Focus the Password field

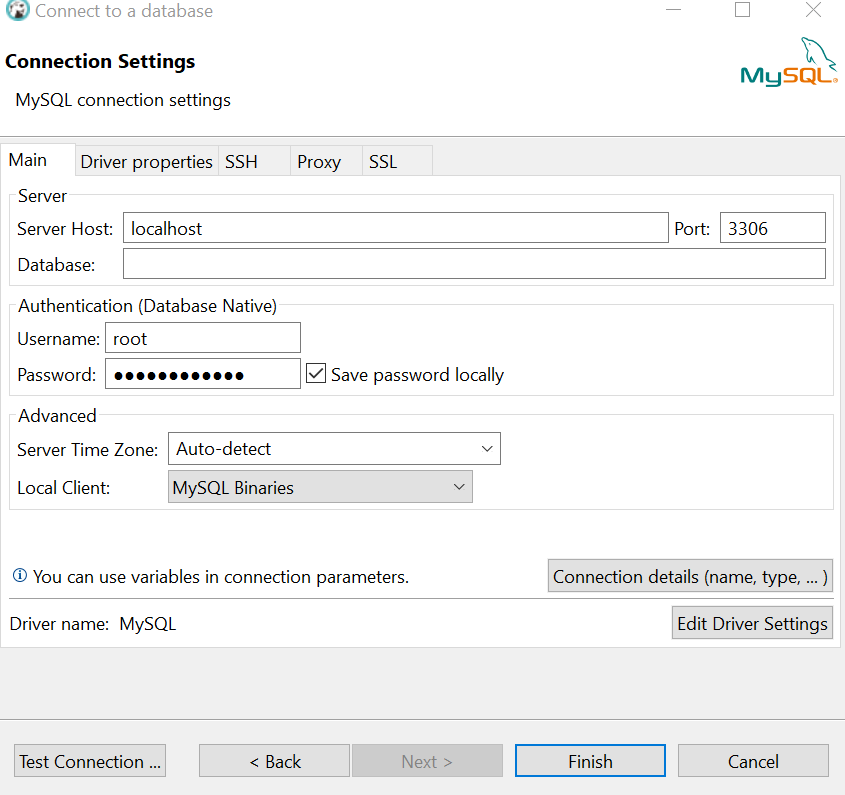[203, 374]
